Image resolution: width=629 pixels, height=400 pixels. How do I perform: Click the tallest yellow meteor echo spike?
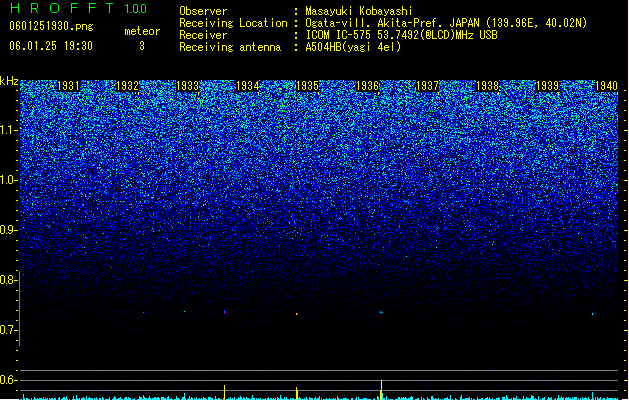pos(381,389)
